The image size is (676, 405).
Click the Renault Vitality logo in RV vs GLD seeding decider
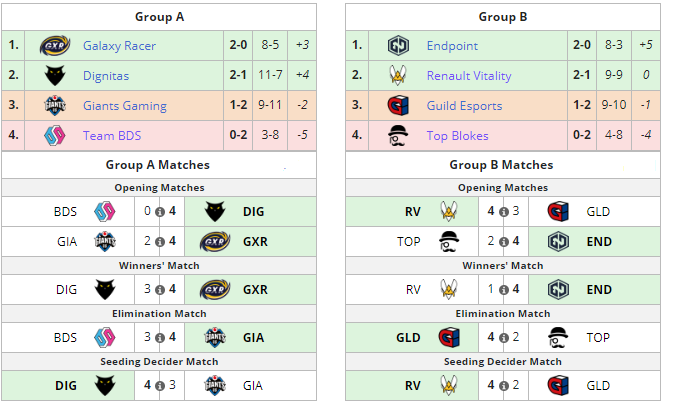point(449,386)
